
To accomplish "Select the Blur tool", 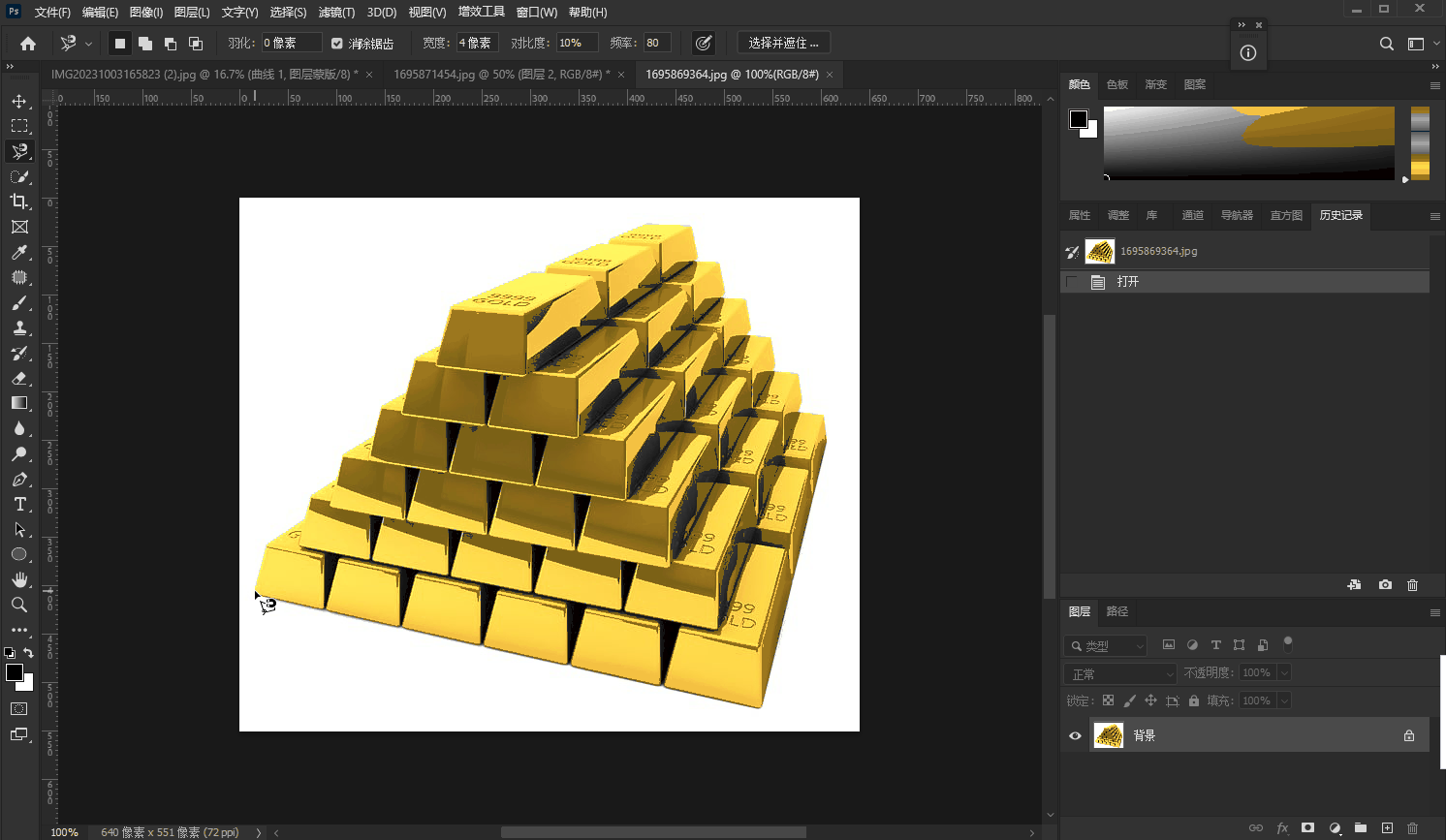I will [18, 428].
